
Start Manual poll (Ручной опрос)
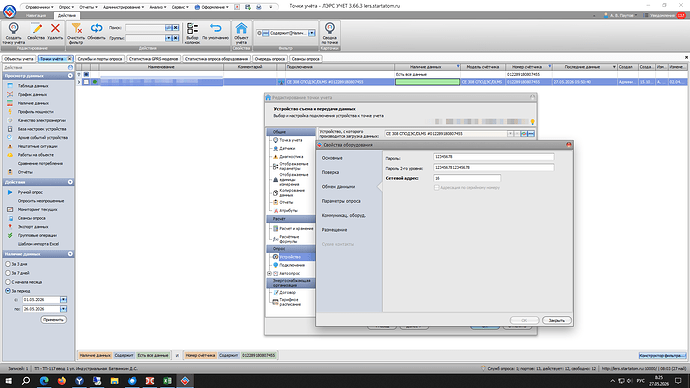30,192
